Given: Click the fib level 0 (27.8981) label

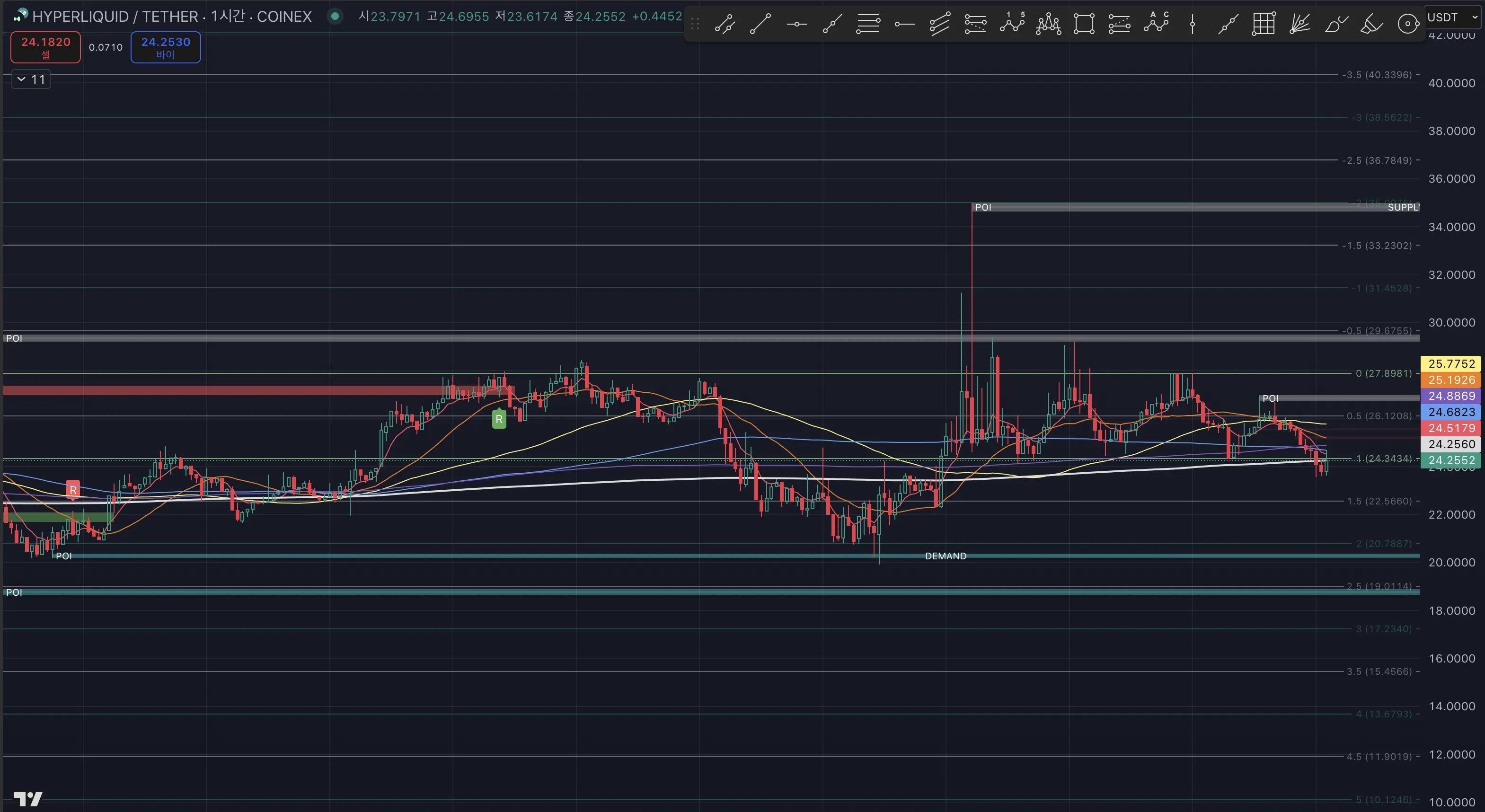Looking at the screenshot, I should [1384, 373].
